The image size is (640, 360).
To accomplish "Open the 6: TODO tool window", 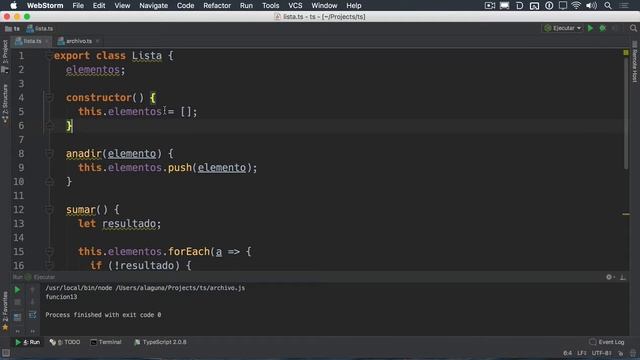I will [64, 342].
